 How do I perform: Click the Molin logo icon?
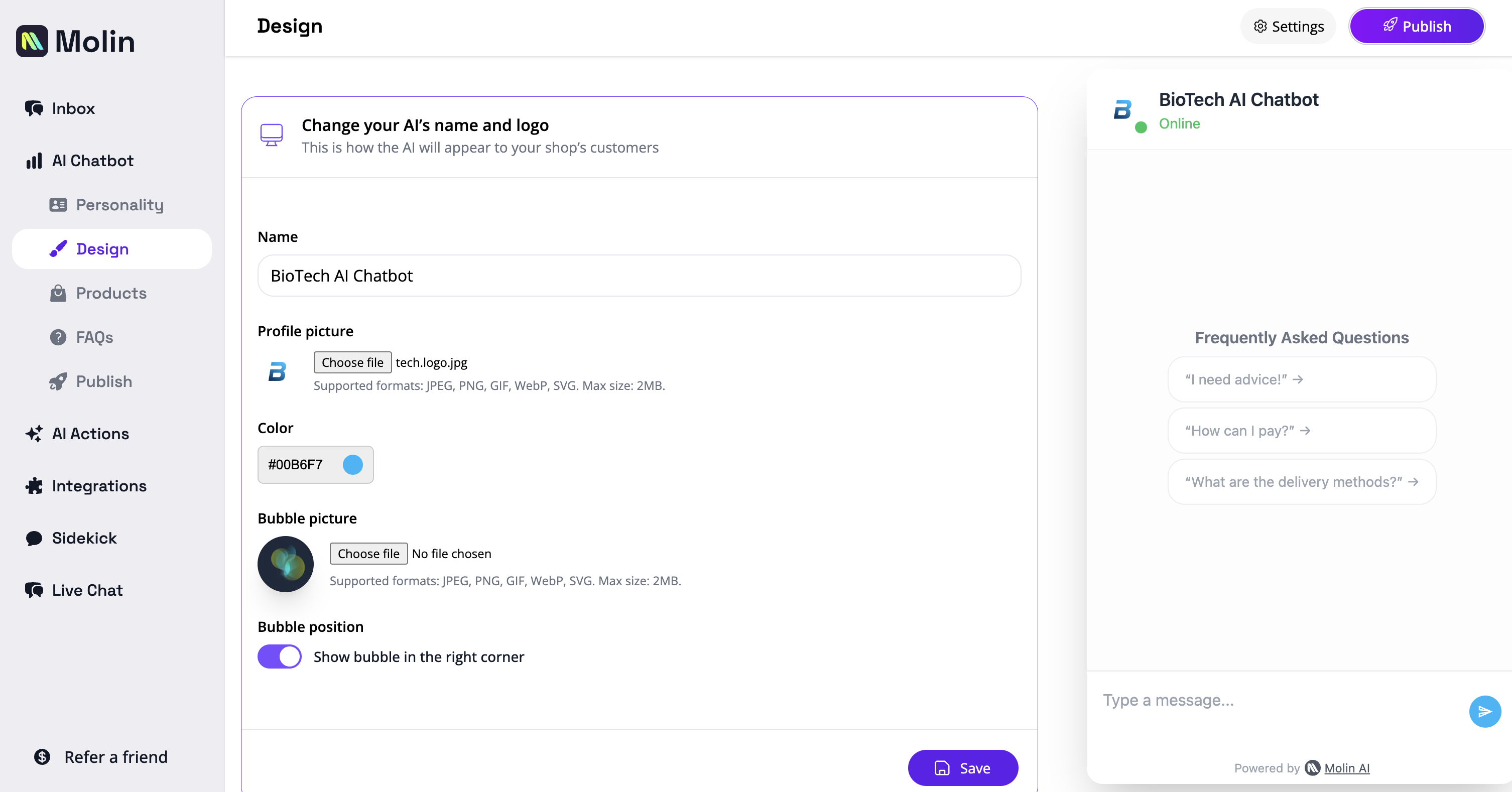32,41
